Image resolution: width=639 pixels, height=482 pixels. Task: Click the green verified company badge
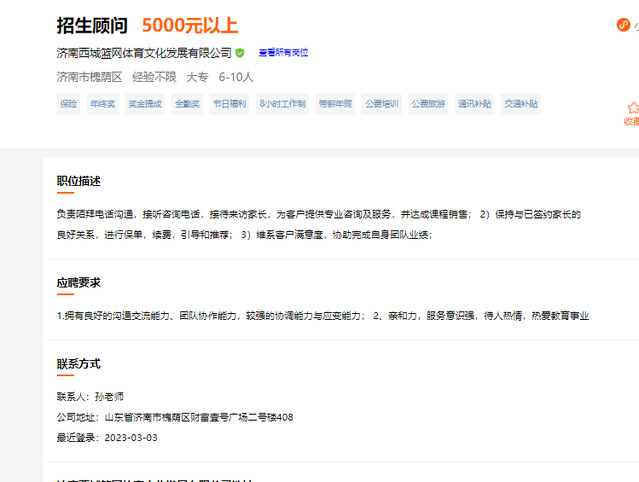[x=240, y=52]
